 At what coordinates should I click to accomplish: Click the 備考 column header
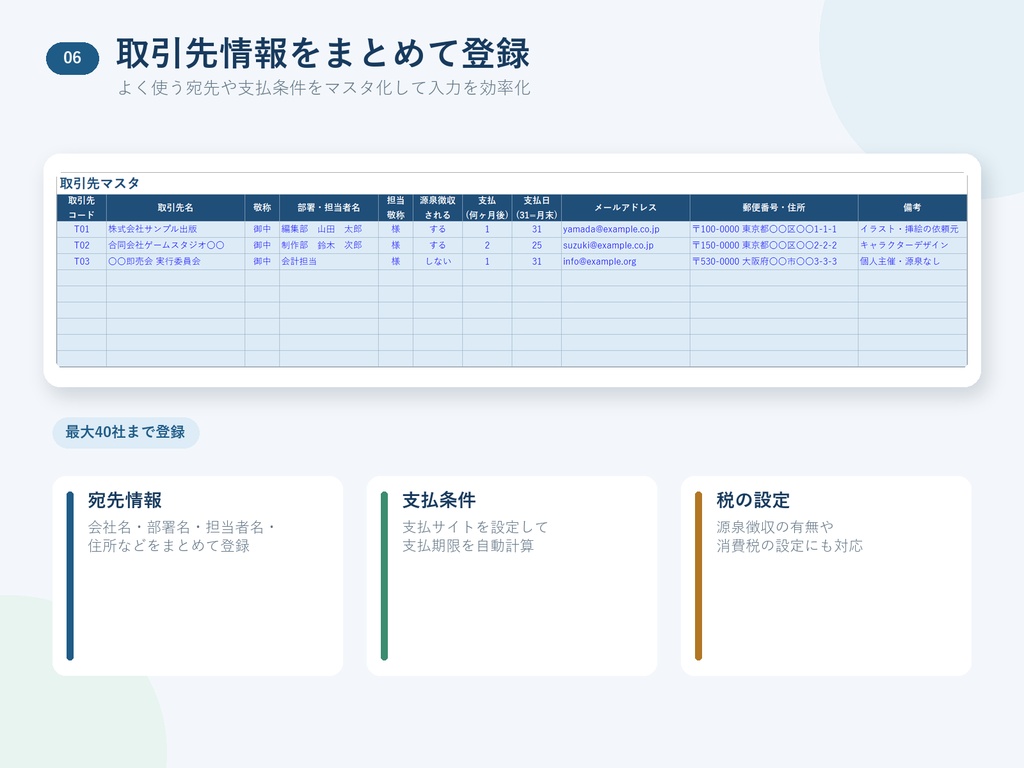tap(912, 208)
